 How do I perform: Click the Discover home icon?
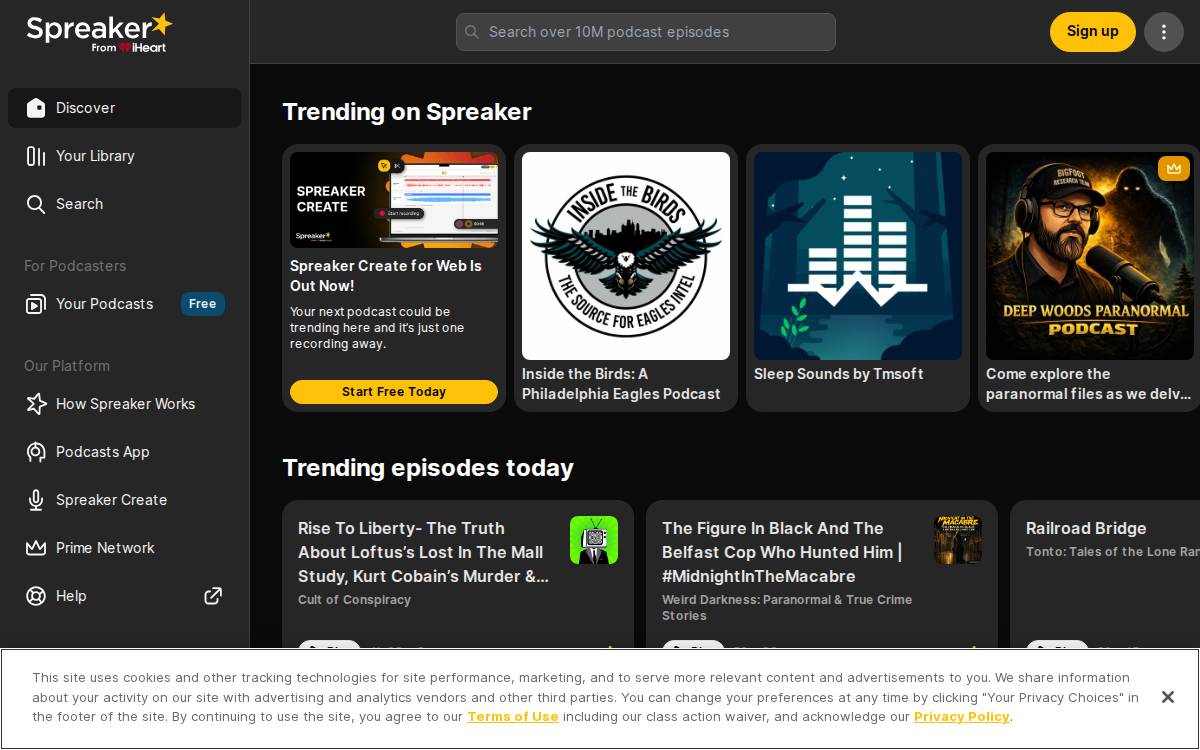point(36,108)
